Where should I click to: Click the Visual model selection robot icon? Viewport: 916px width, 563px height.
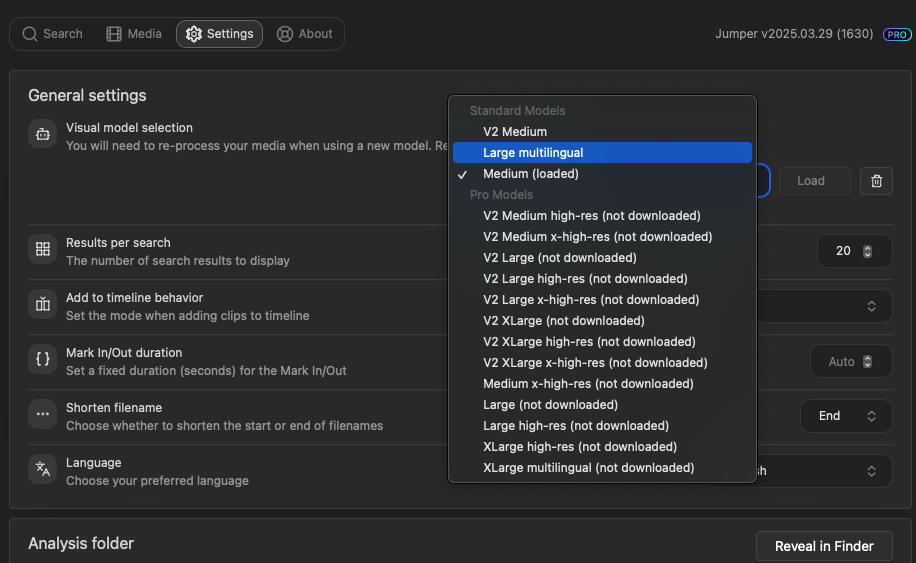tap(43, 134)
